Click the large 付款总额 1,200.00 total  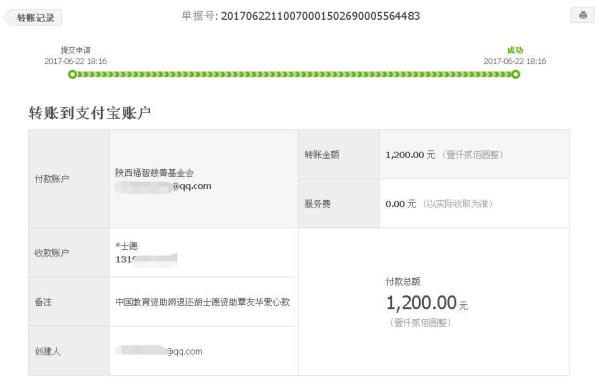click(427, 303)
